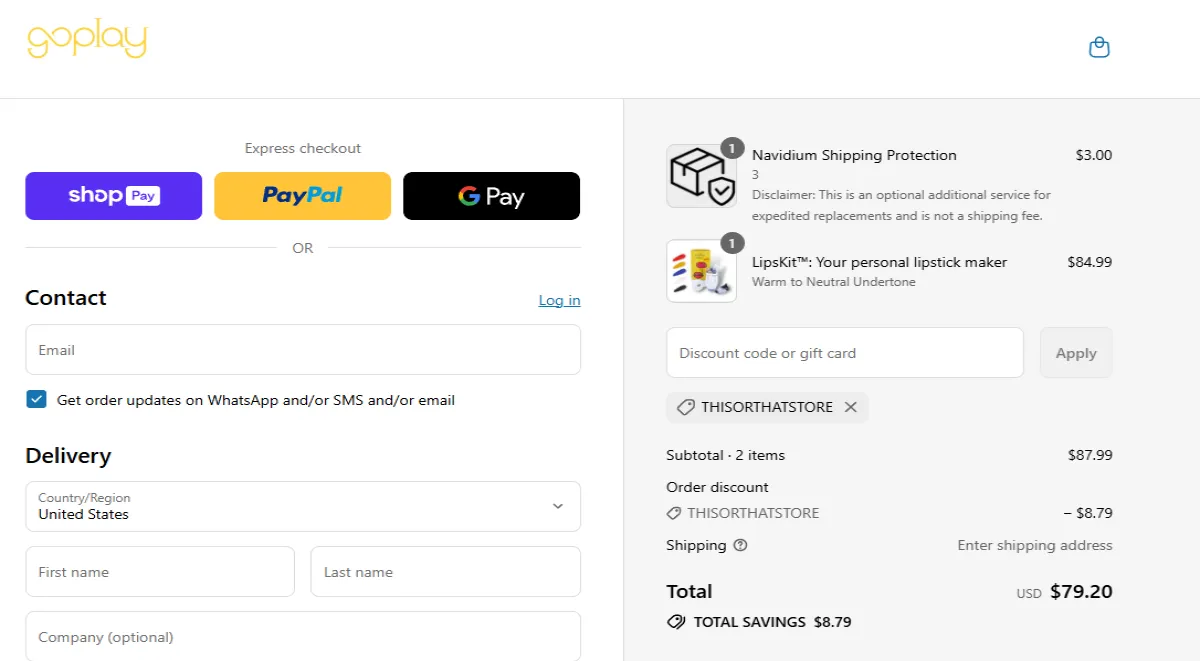Click the shipping help question mark icon
Screen dimensions: 1200x661
coord(740,545)
